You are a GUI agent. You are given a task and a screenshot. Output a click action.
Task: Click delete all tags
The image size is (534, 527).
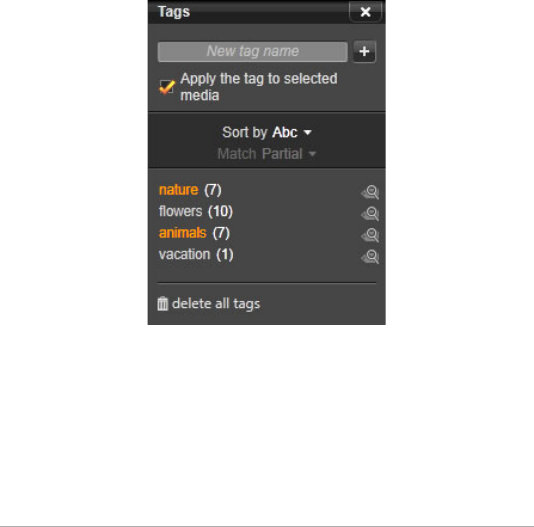216,304
